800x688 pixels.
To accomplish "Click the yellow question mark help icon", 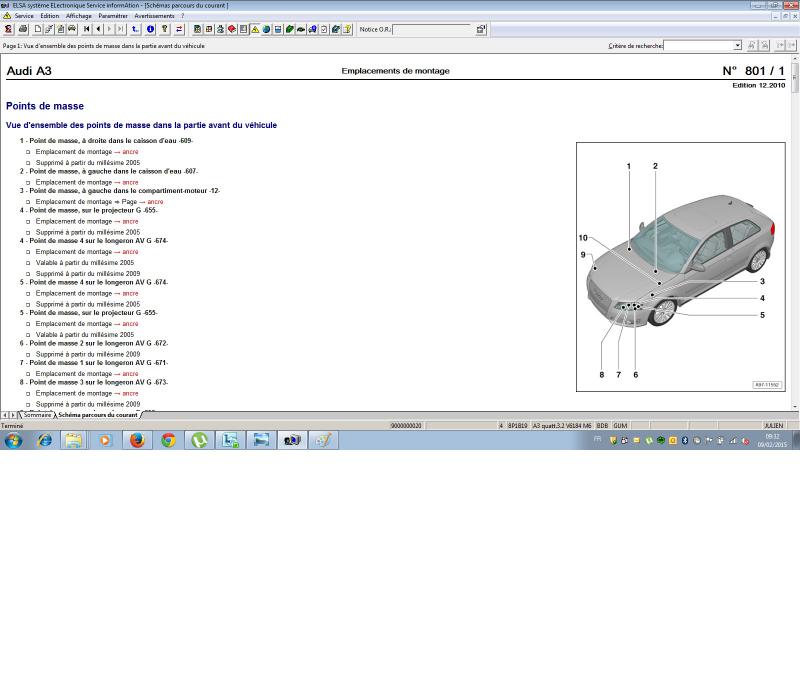I will [x=165, y=29].
